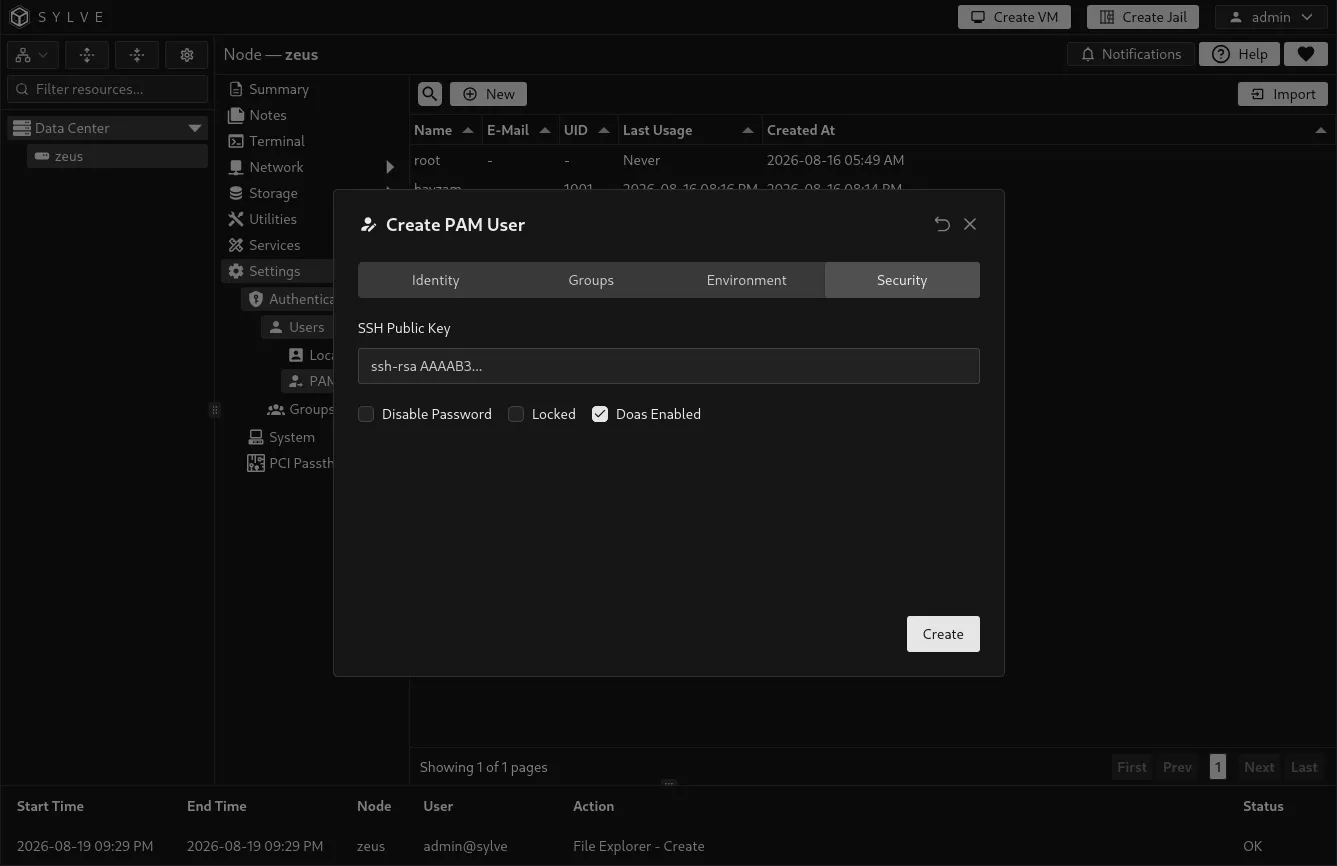Select the Groups tree item
The width and height of the screenshot is (1337, 866).
tap(300, 409)
